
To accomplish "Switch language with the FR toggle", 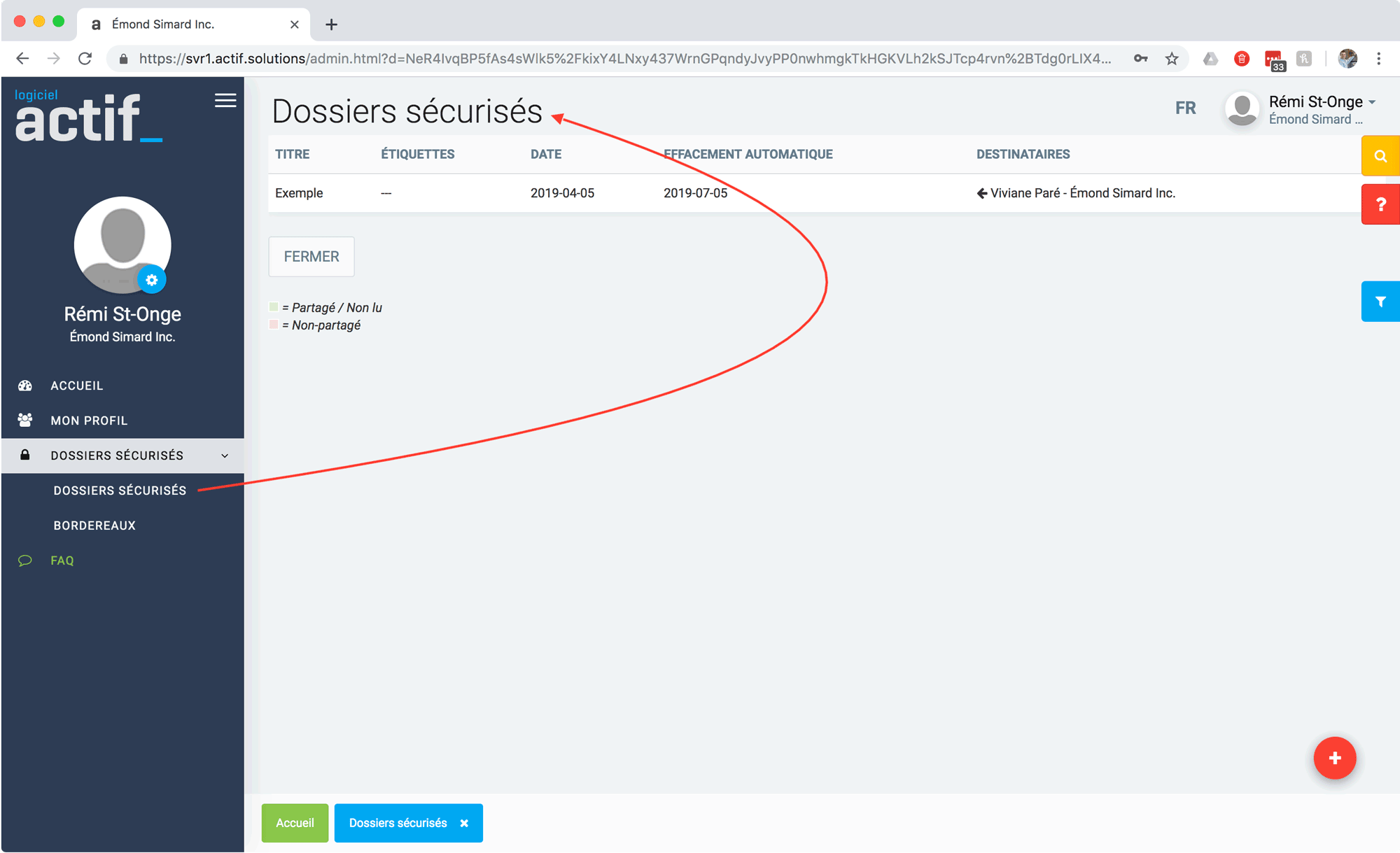I will 1185,108.
